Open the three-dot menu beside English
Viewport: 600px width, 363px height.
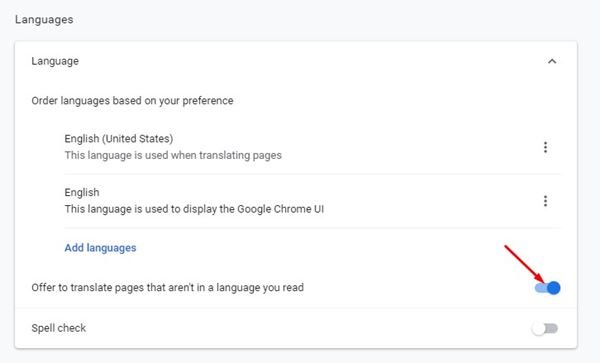pyautogui.click(x=545, y=201)
